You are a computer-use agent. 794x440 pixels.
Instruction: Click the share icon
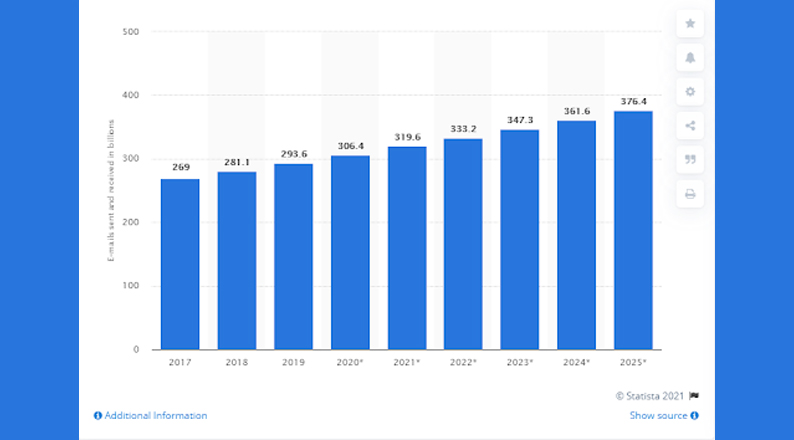click(x=690, y=126)
